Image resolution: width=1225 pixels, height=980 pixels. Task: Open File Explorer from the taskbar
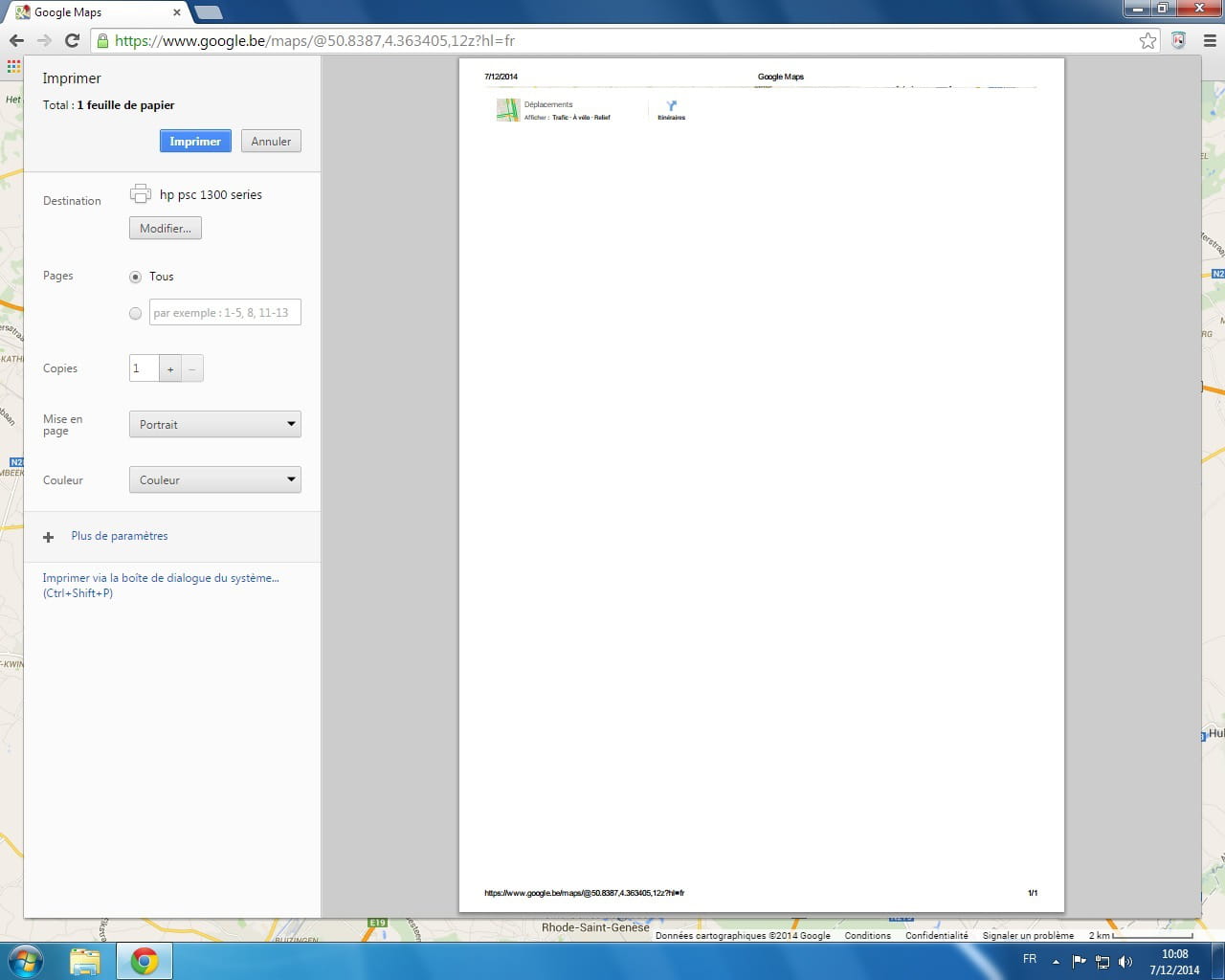click(85, 961)
